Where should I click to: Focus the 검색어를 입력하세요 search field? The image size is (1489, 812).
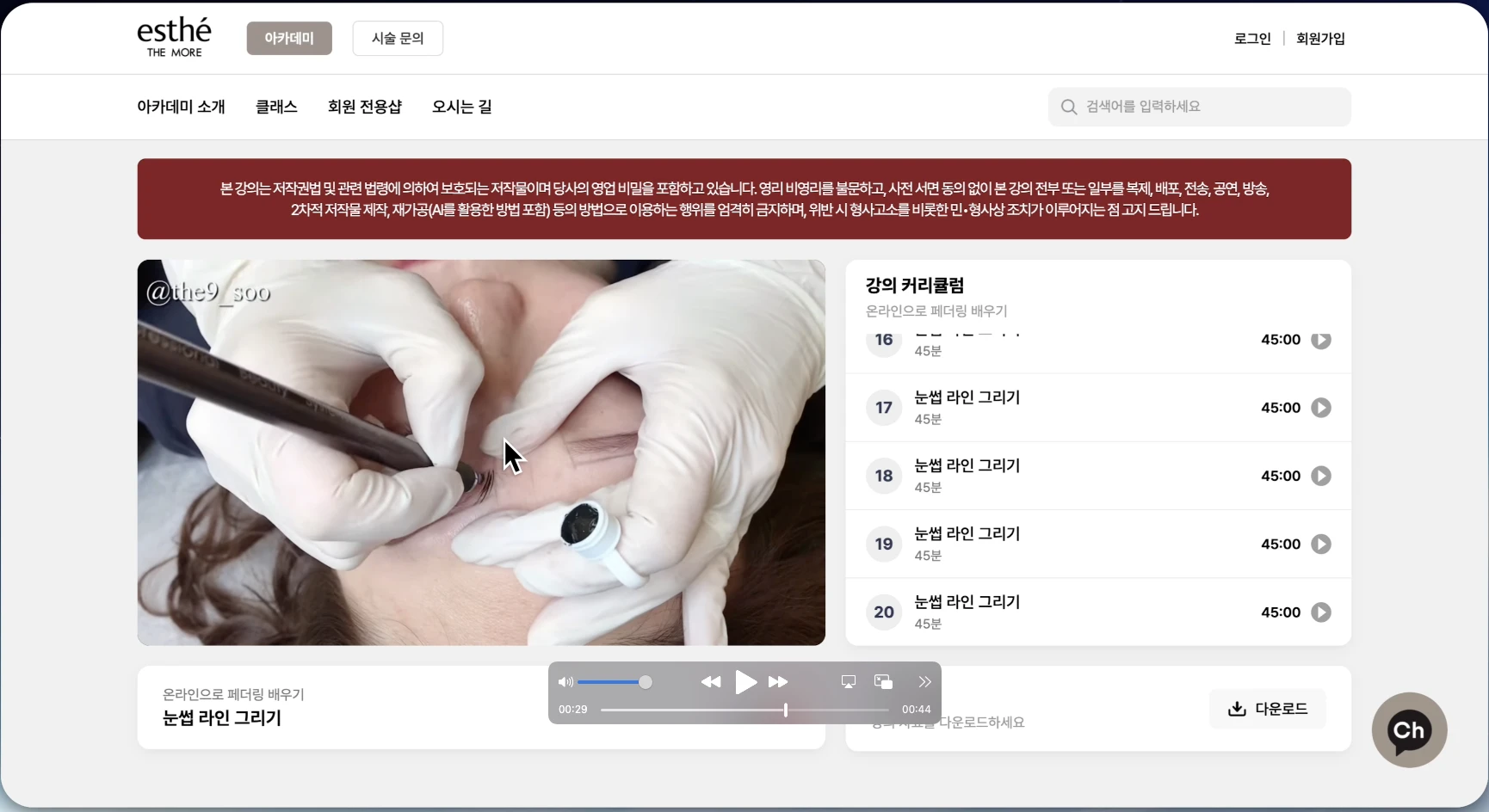1200,107
